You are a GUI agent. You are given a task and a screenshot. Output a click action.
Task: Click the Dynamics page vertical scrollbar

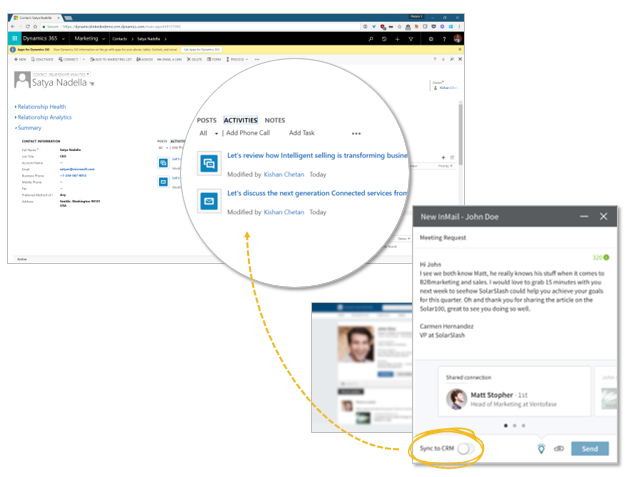coord(460,135)
